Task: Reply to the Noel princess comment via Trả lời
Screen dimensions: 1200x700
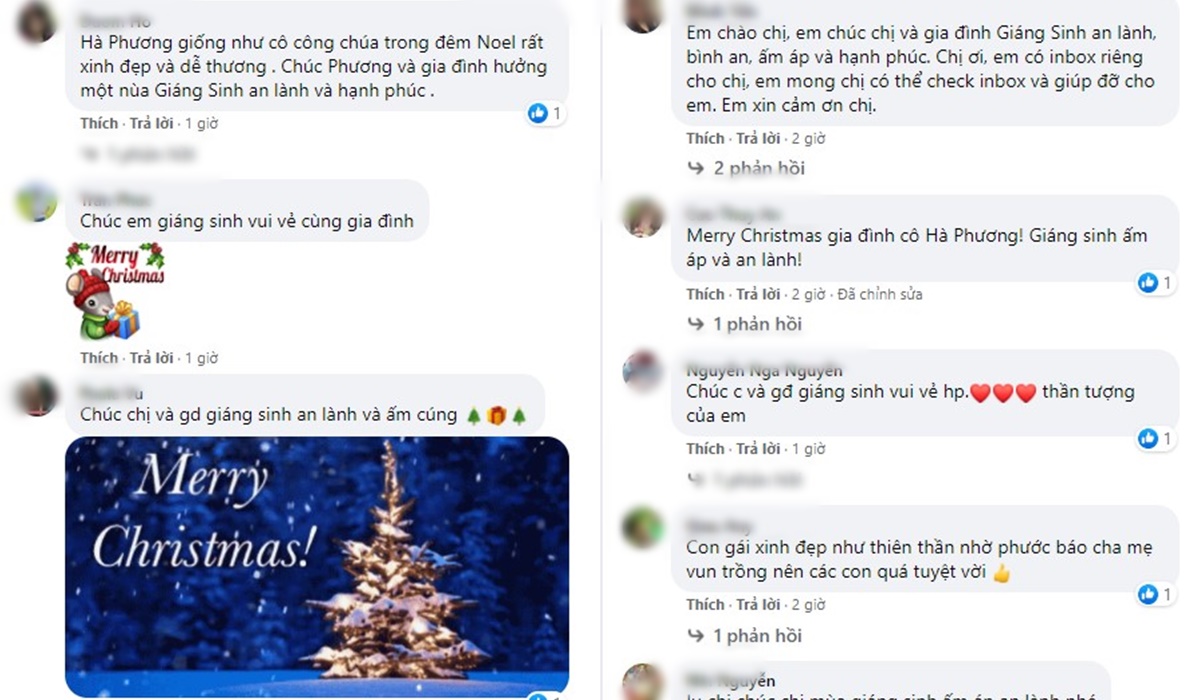Action: 151,123
